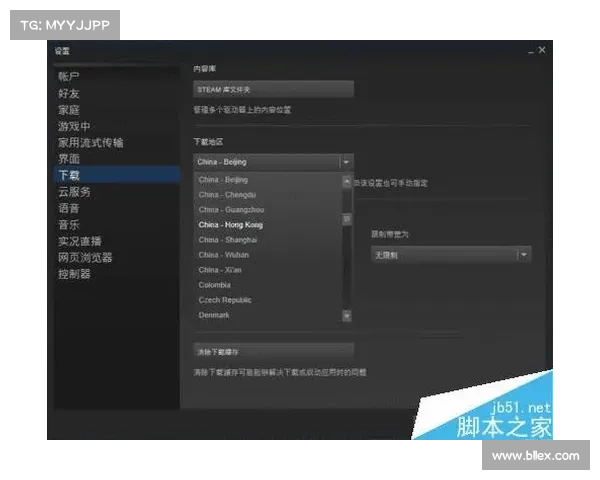Select China - Guangzhou in region list
This screenshot has width=600, height=480.
point(230,210)
